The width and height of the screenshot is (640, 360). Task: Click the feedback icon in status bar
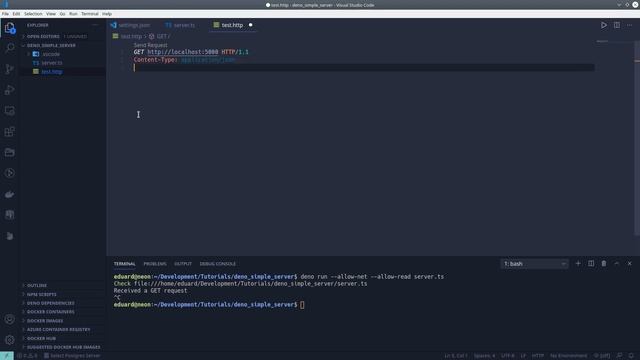click(620, 356)
